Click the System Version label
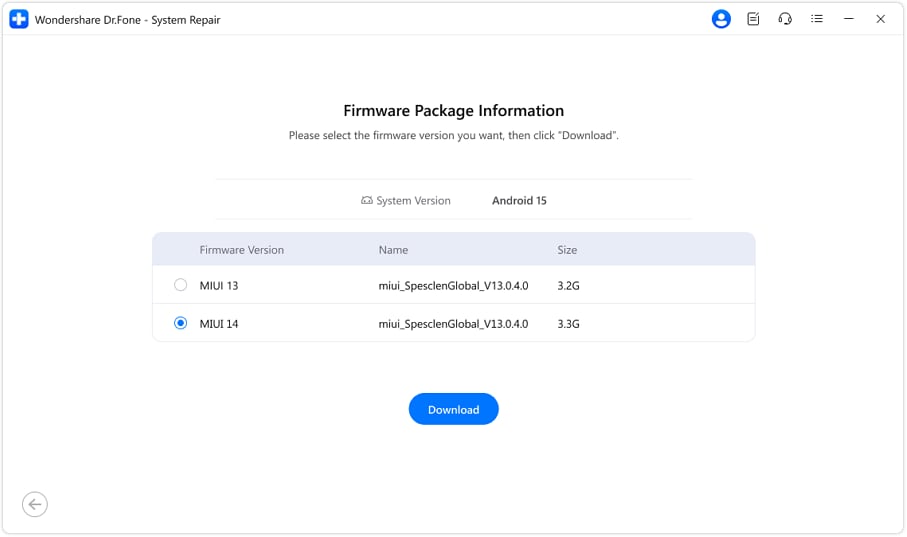 pyautogui.click(x=413, y=200)
